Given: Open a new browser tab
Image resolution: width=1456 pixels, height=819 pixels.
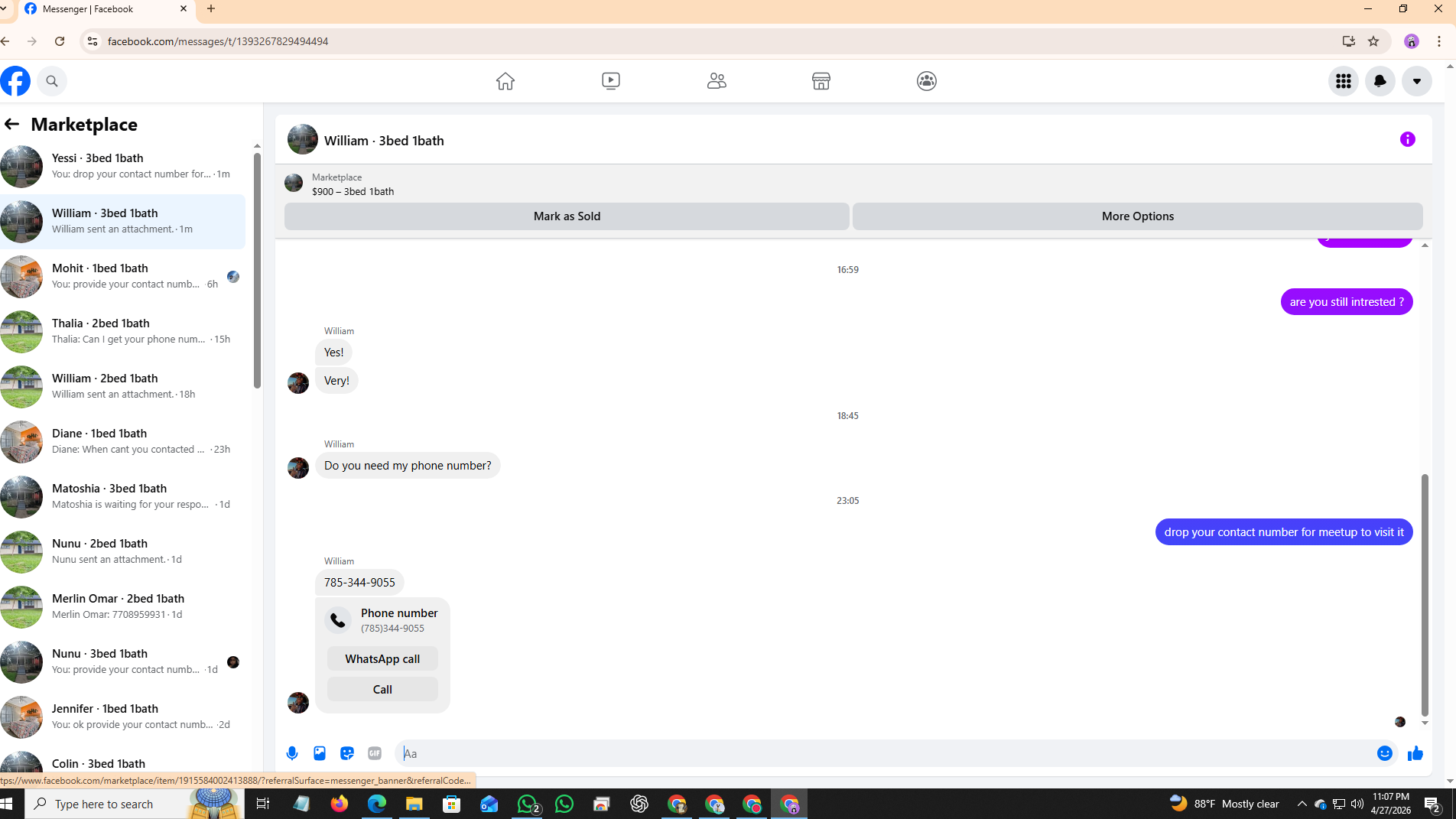Looking at the screenshot, I should coord(211,9).
